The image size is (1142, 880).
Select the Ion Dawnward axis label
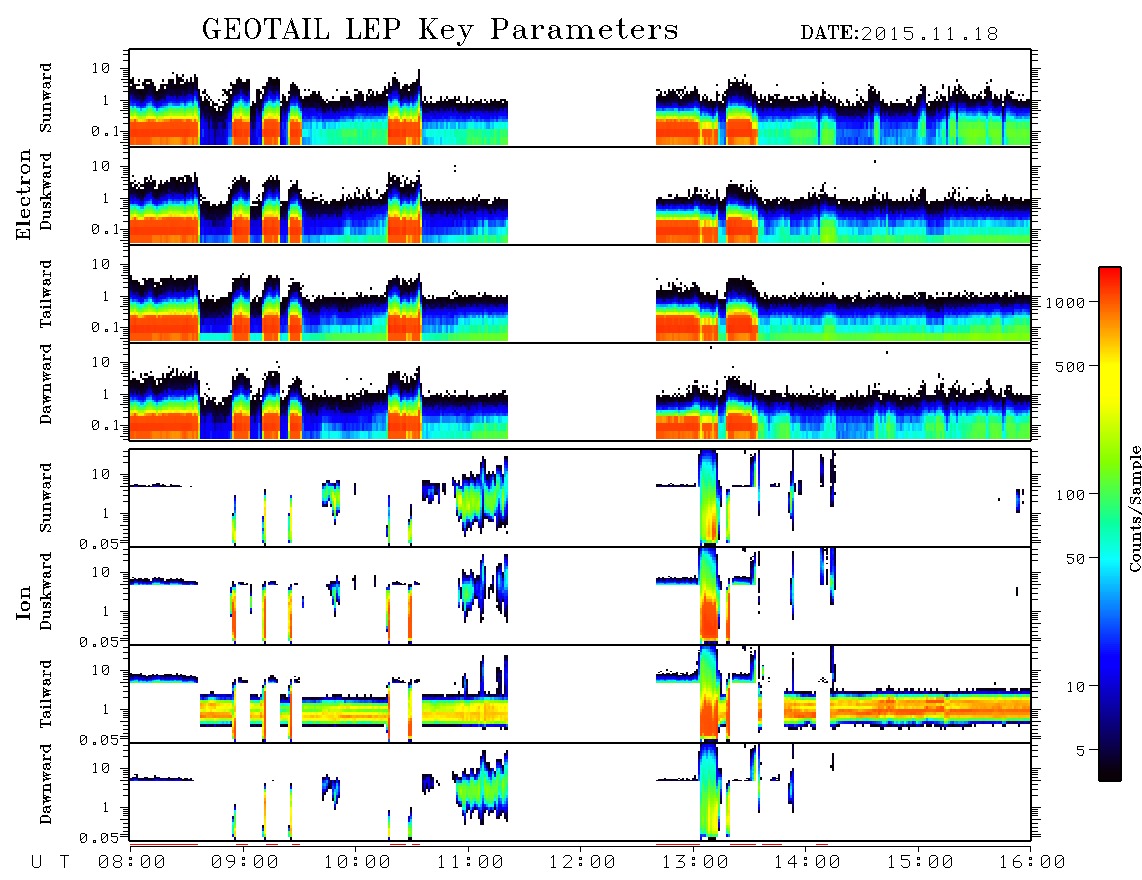46,784
